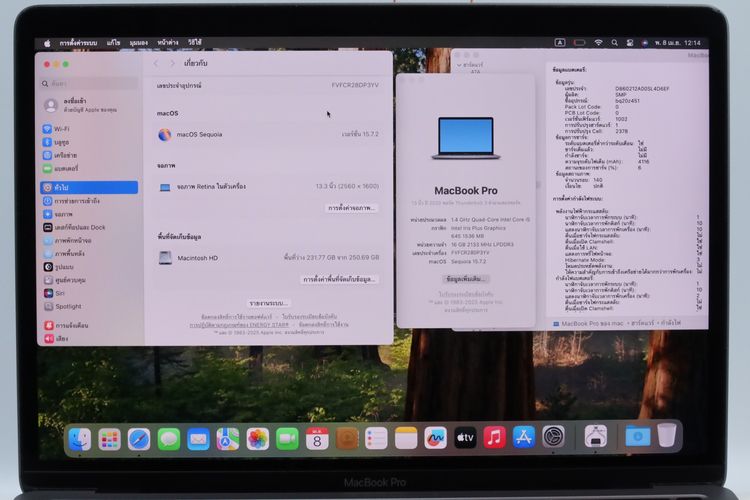Open Apple TV from the Dock
The width and height of the screenshot is (750, 500).
click(x=465, y=438)
